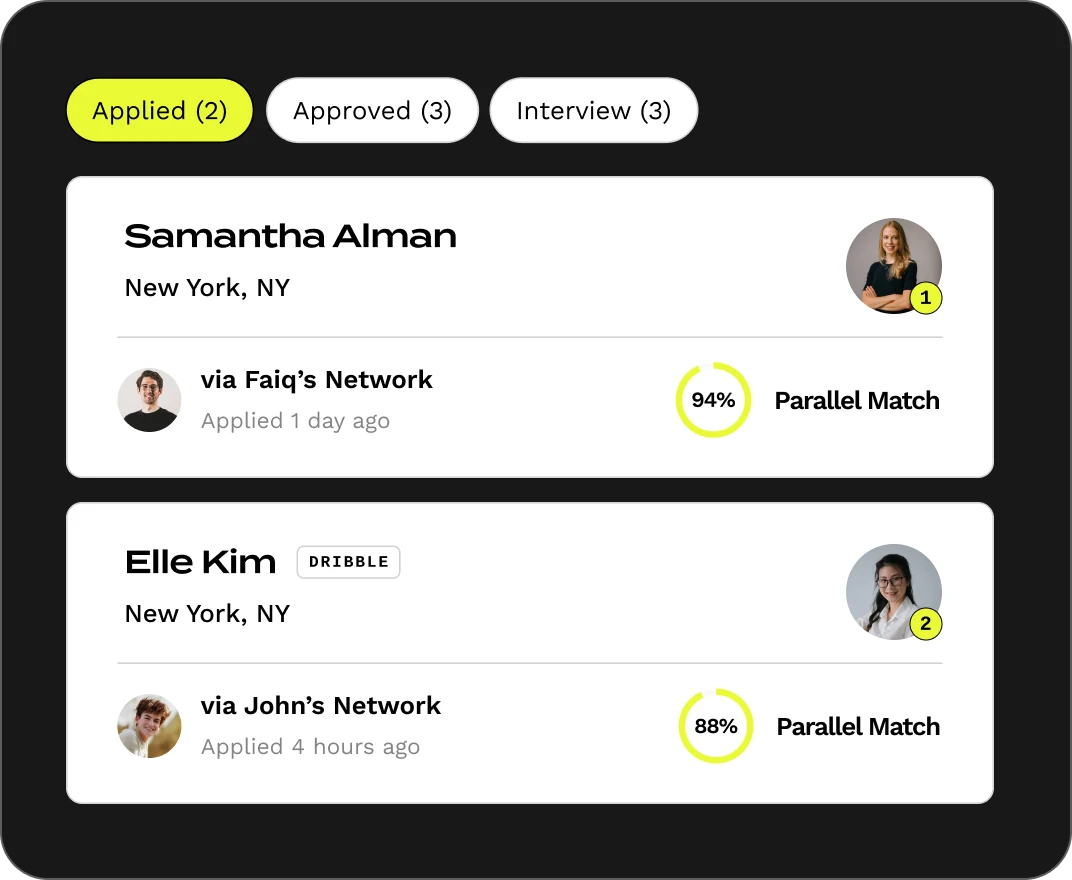Click the DRIBBLE tag badge

[349, 562]
